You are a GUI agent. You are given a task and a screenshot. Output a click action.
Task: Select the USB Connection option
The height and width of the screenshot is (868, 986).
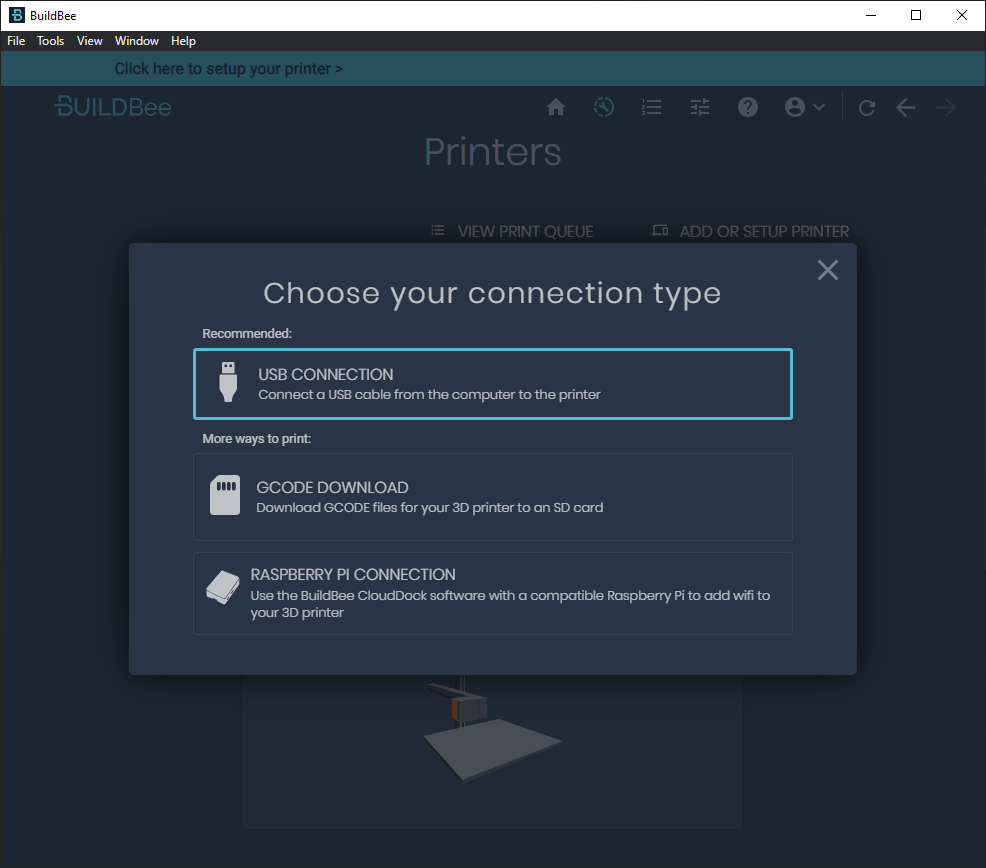(x=492, y=384)
